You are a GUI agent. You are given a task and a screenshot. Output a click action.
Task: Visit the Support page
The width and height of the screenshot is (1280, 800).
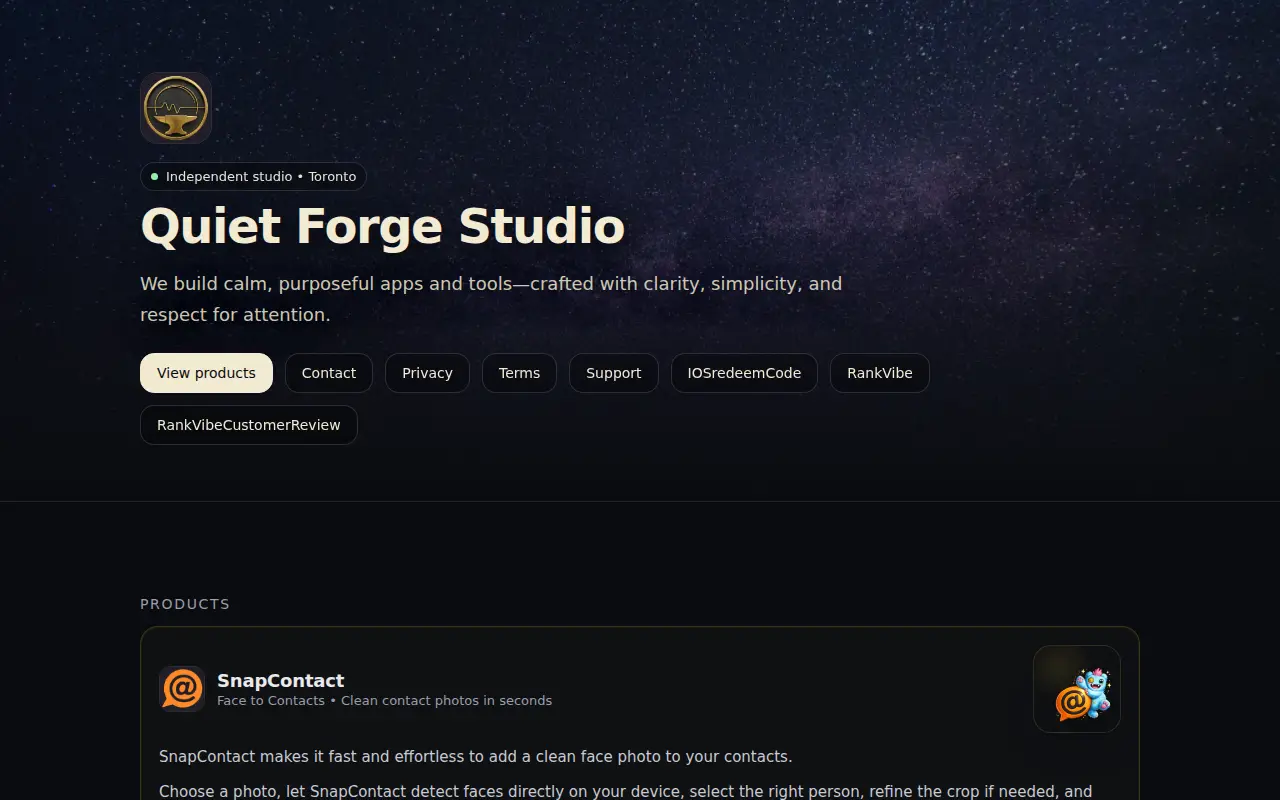tap(613, 373)
